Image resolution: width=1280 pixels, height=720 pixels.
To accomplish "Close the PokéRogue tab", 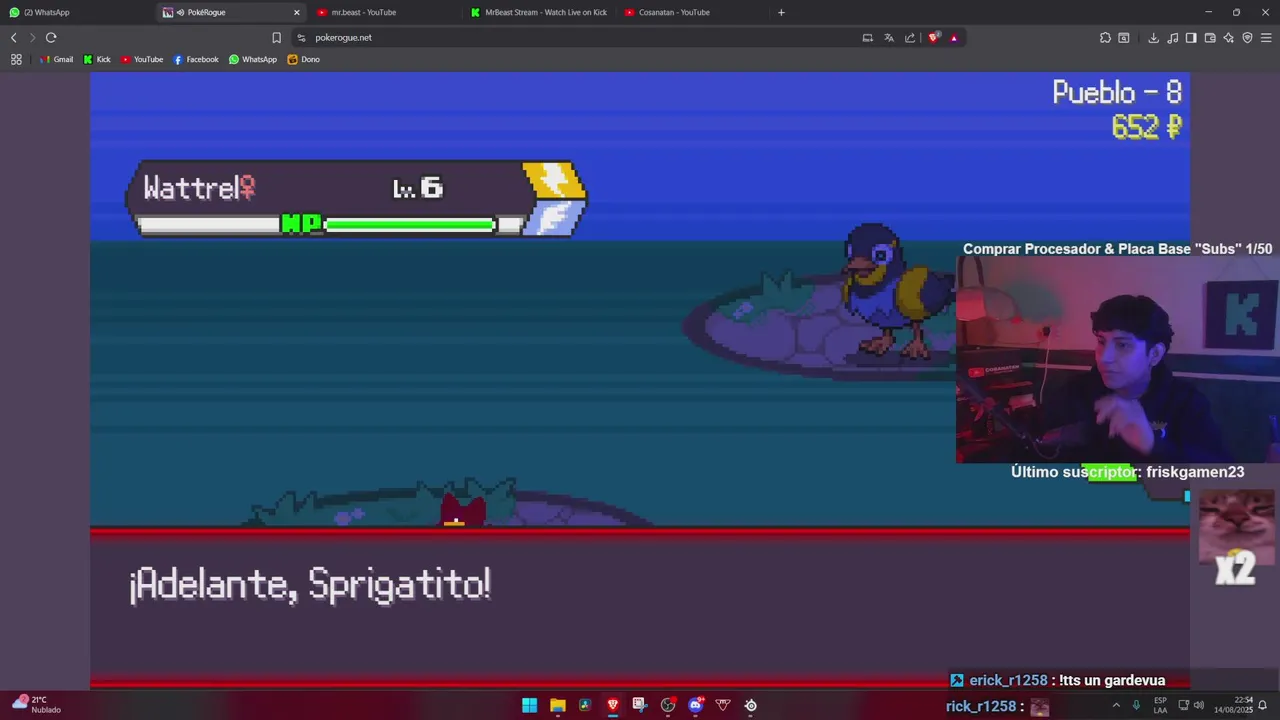I will pos(296,12).
